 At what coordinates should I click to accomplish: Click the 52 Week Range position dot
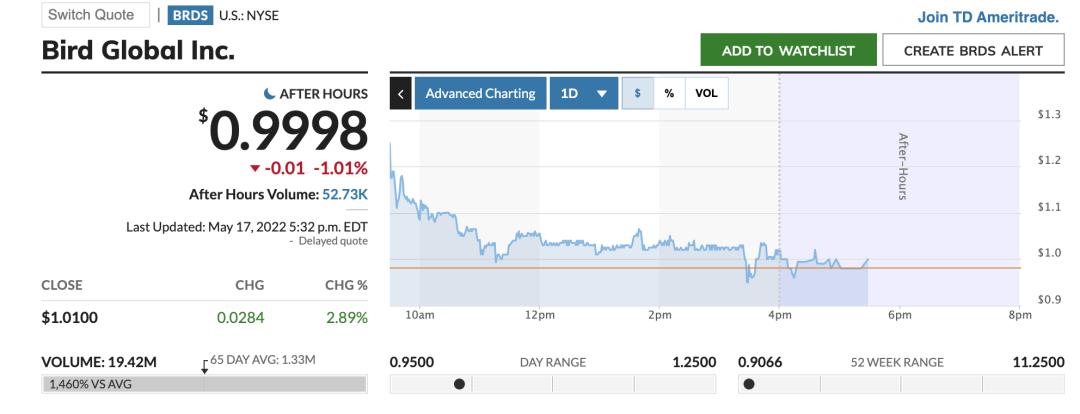coord(748,383)
